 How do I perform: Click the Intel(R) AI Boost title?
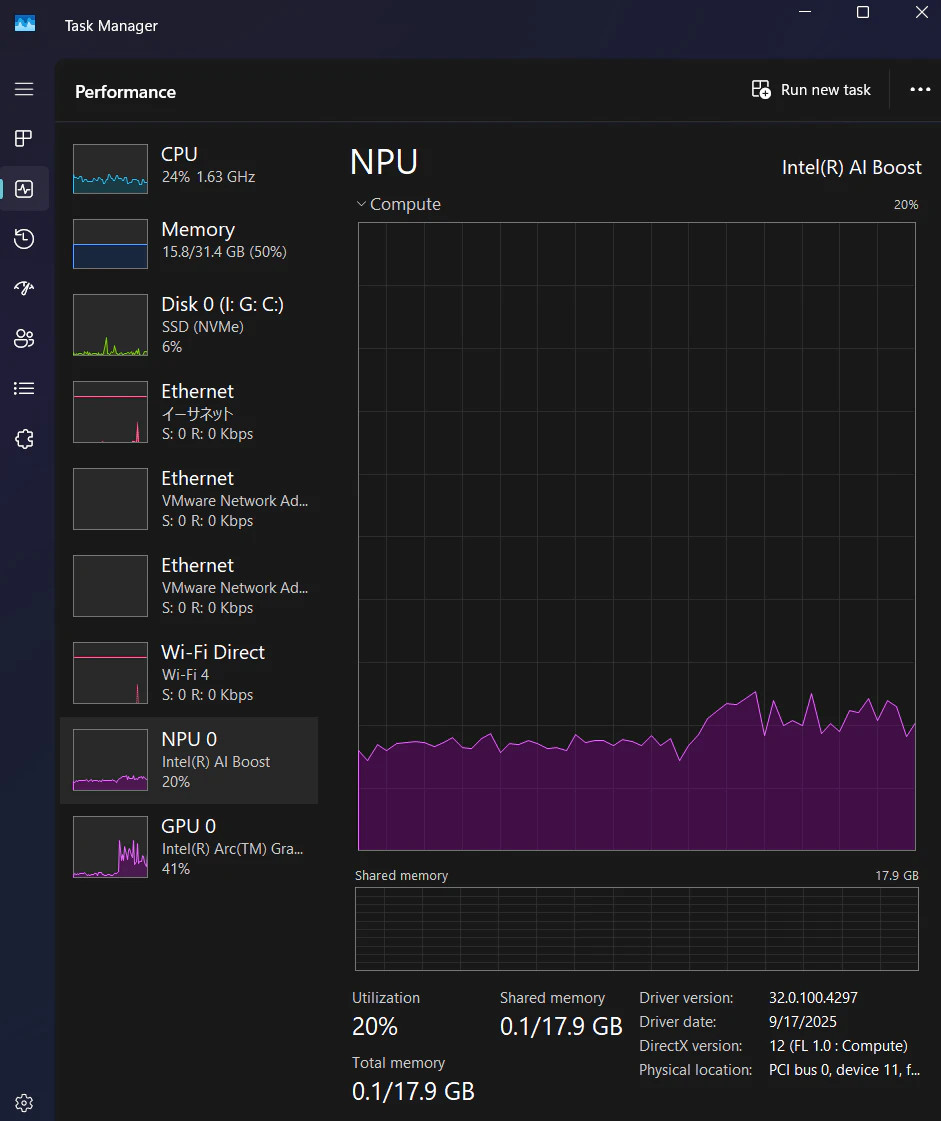(852, 167)
